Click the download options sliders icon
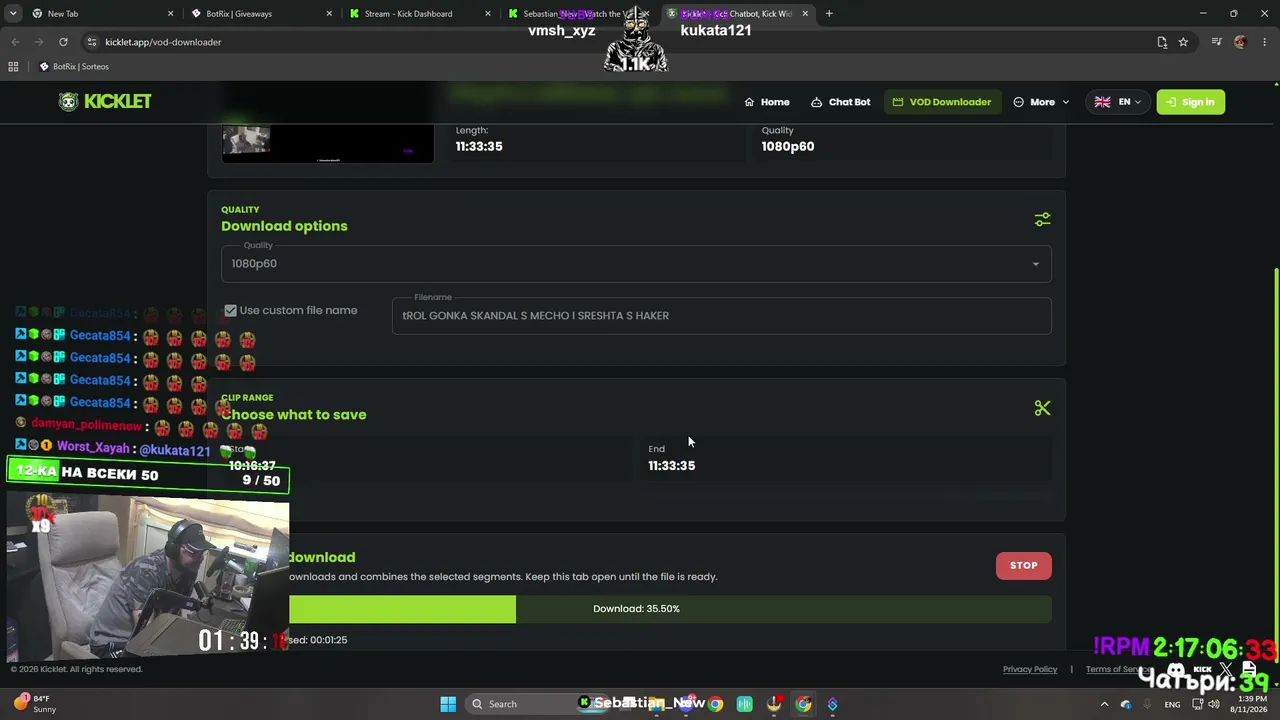The height and width of the screenshot is (720, 1280). pos(1042,219)
